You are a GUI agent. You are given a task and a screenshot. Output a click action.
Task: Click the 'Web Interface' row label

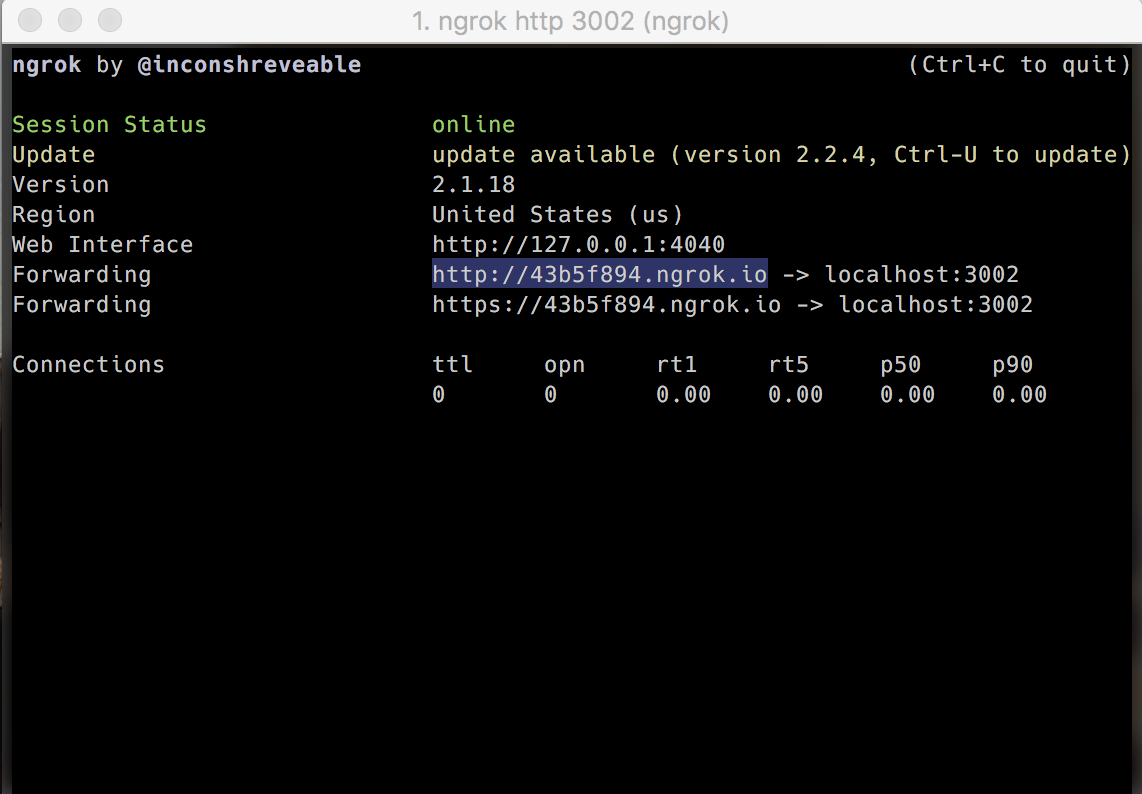tap(103, 244)
